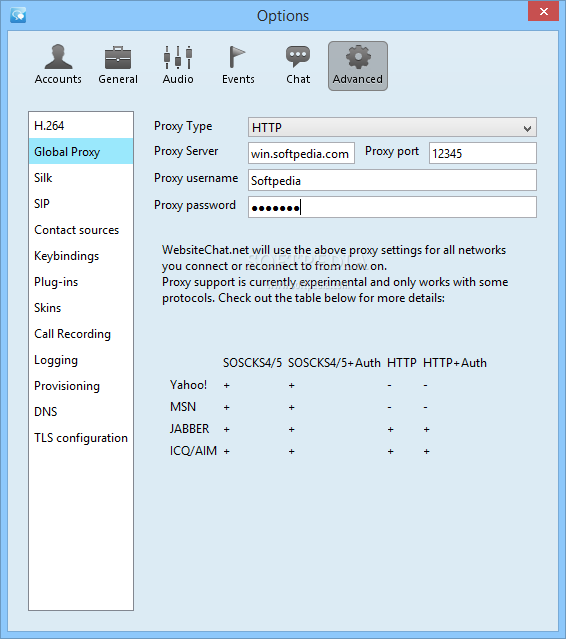
Task: Open the General briefcase tab
Action: [118, 65]
